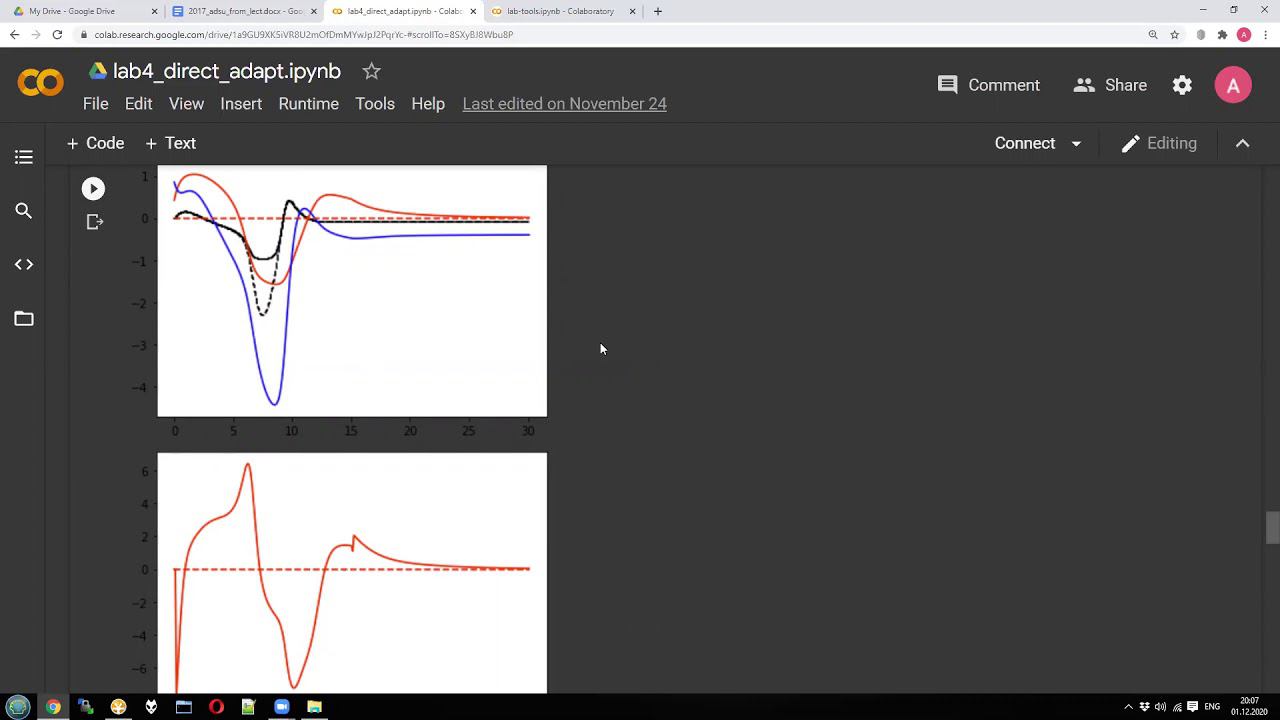The height and width of the screenshot is (720, 1280).
Task: Connect to a runtime
Action: pyautogui.click(x=1025, y=143)
